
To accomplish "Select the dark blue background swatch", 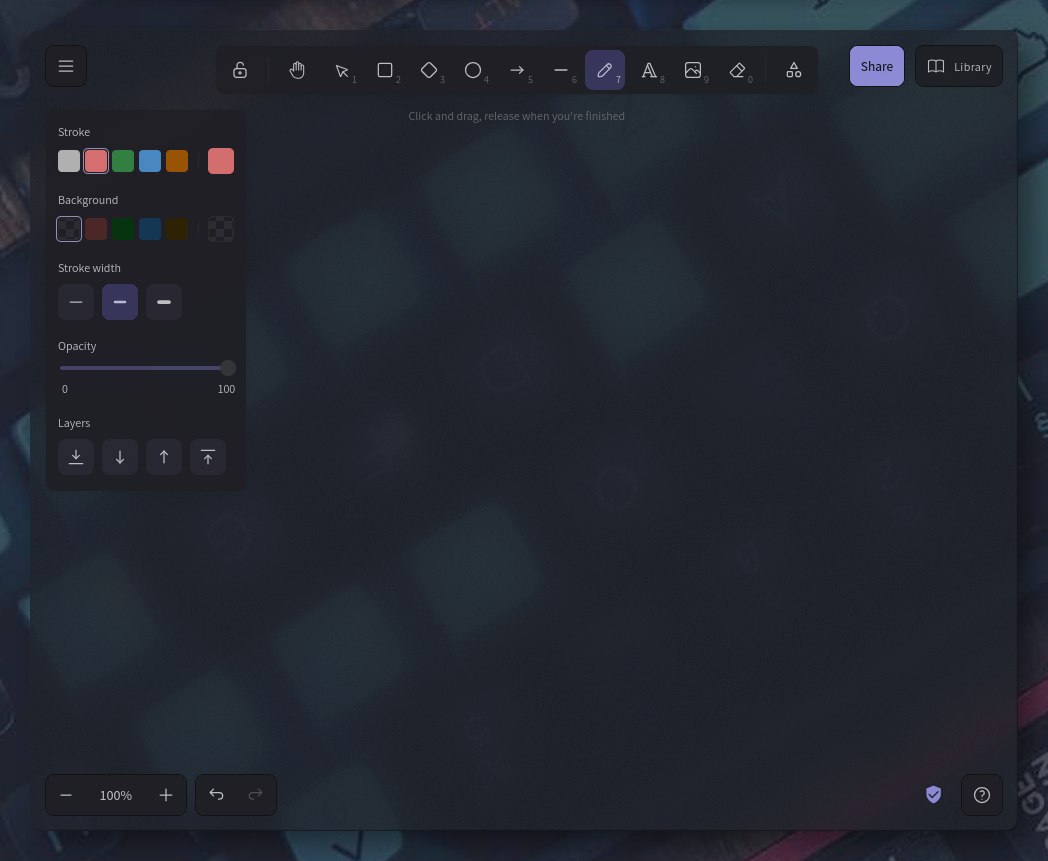I will coord(150,229).
